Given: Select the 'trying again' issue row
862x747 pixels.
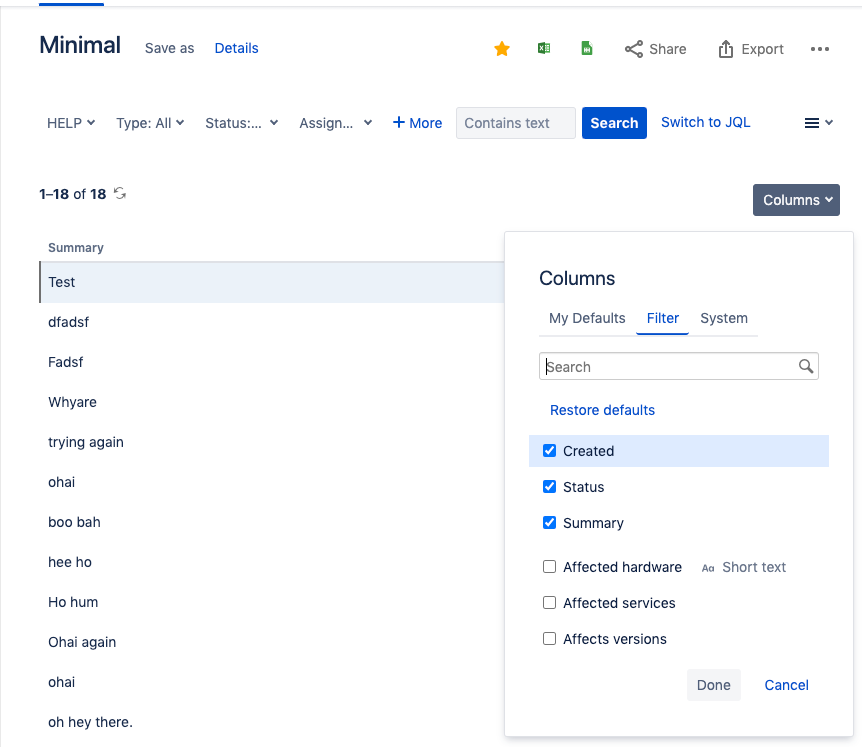Looking at the screenshot, I should [272, 442].
